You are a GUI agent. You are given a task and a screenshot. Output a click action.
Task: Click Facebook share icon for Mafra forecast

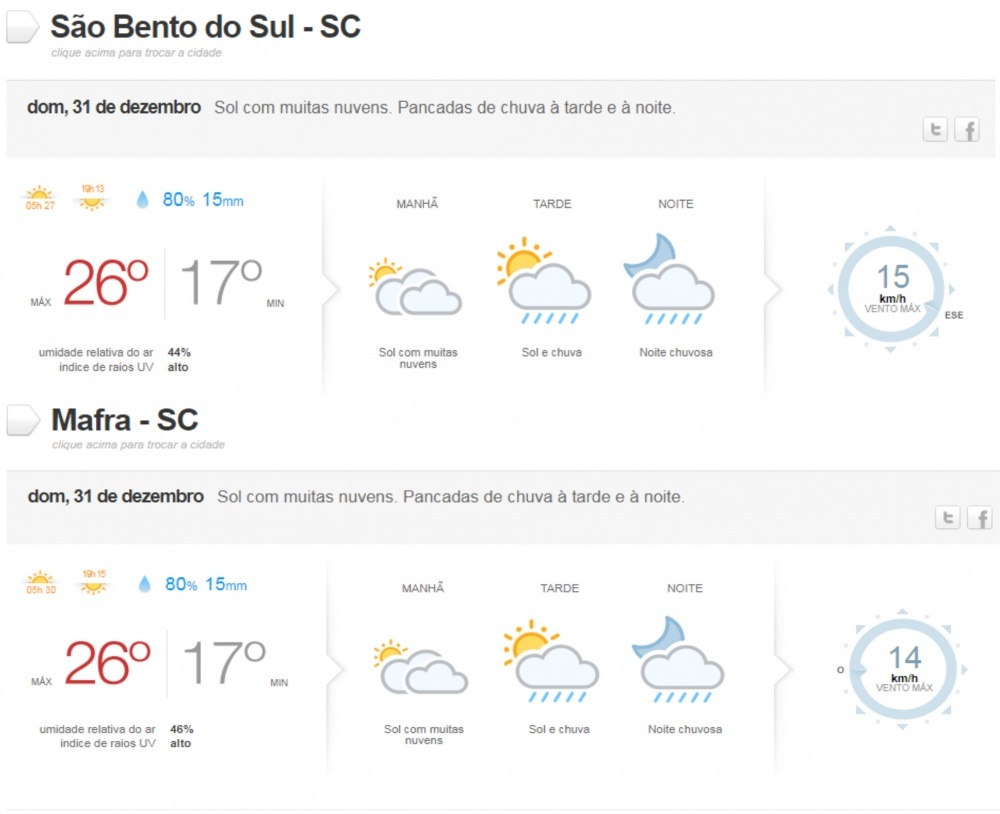(979, 517)
